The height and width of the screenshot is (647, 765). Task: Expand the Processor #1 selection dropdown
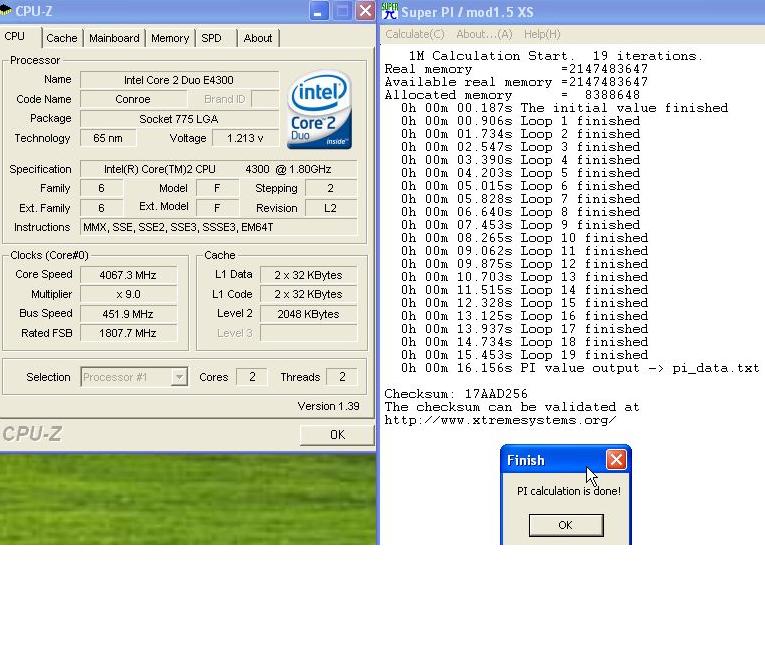pos(180,377)
